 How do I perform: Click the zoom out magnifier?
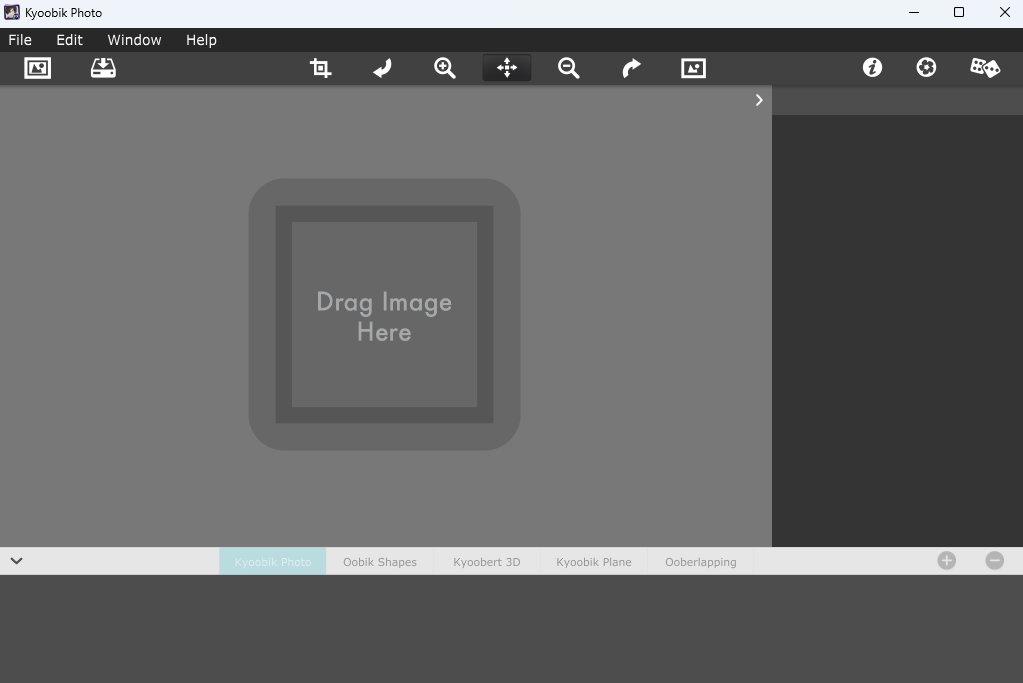(568, 68)
